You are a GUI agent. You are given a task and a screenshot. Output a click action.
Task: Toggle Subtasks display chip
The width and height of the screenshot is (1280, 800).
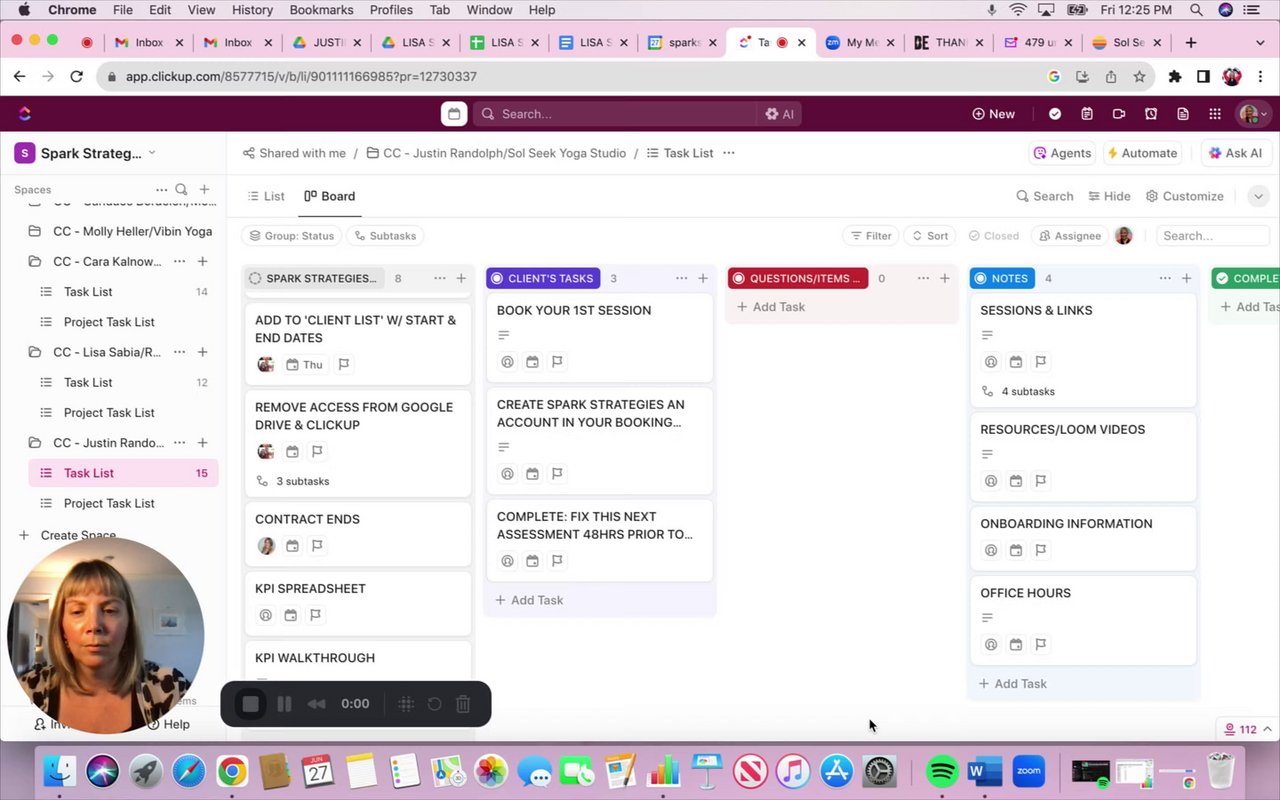385,236
